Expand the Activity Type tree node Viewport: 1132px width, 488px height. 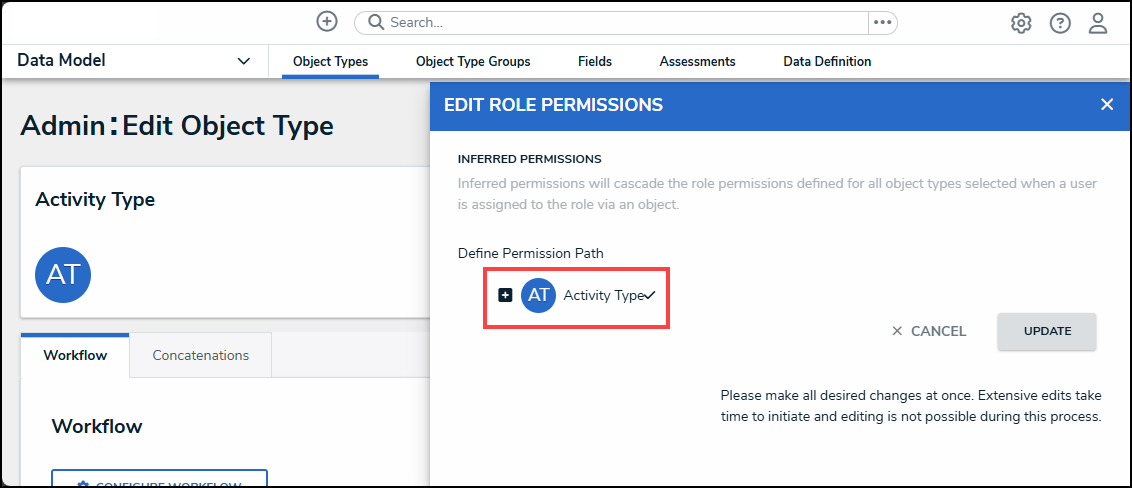[x=505, y=295]
